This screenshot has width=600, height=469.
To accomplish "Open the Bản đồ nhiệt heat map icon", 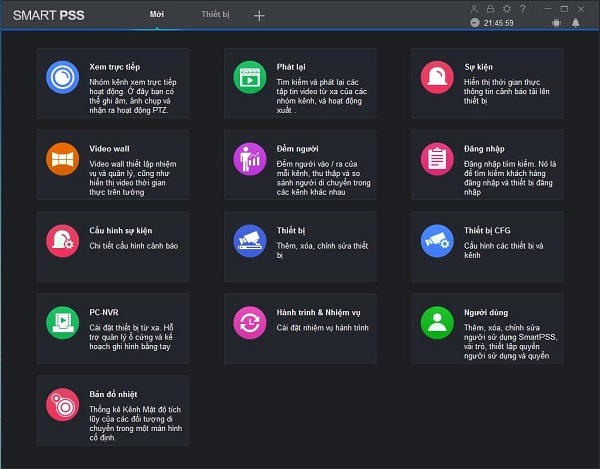I will (x=62, y=404).
